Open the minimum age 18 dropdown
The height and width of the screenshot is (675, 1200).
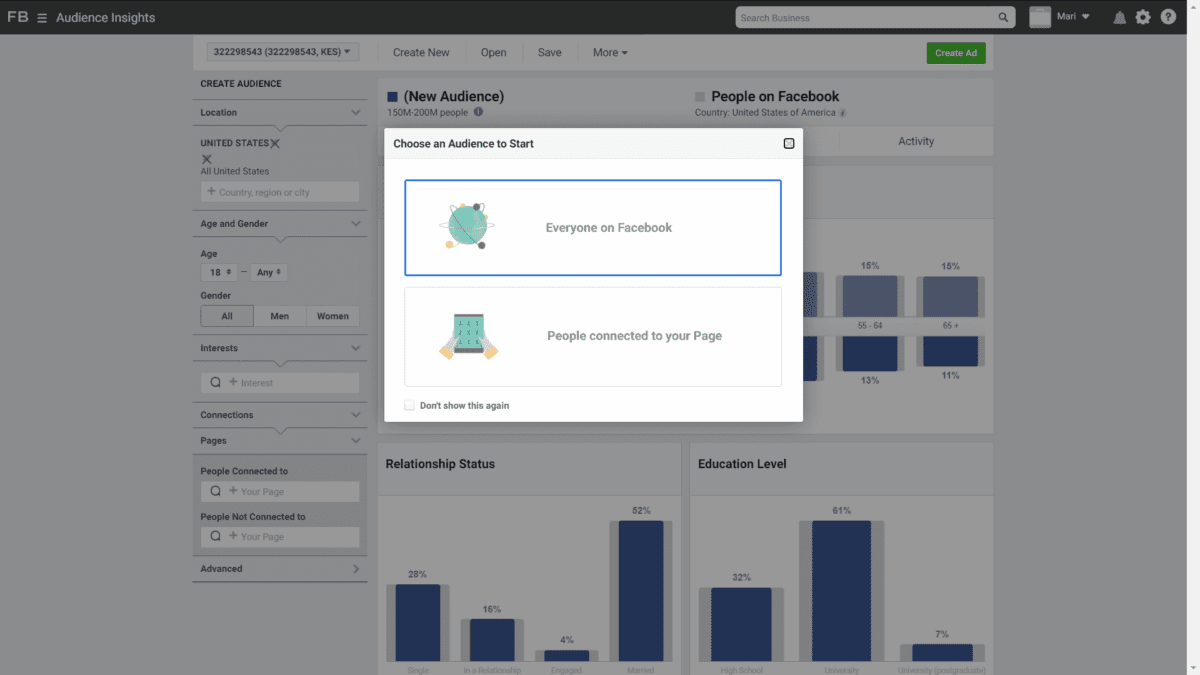(x=219, y=272)
